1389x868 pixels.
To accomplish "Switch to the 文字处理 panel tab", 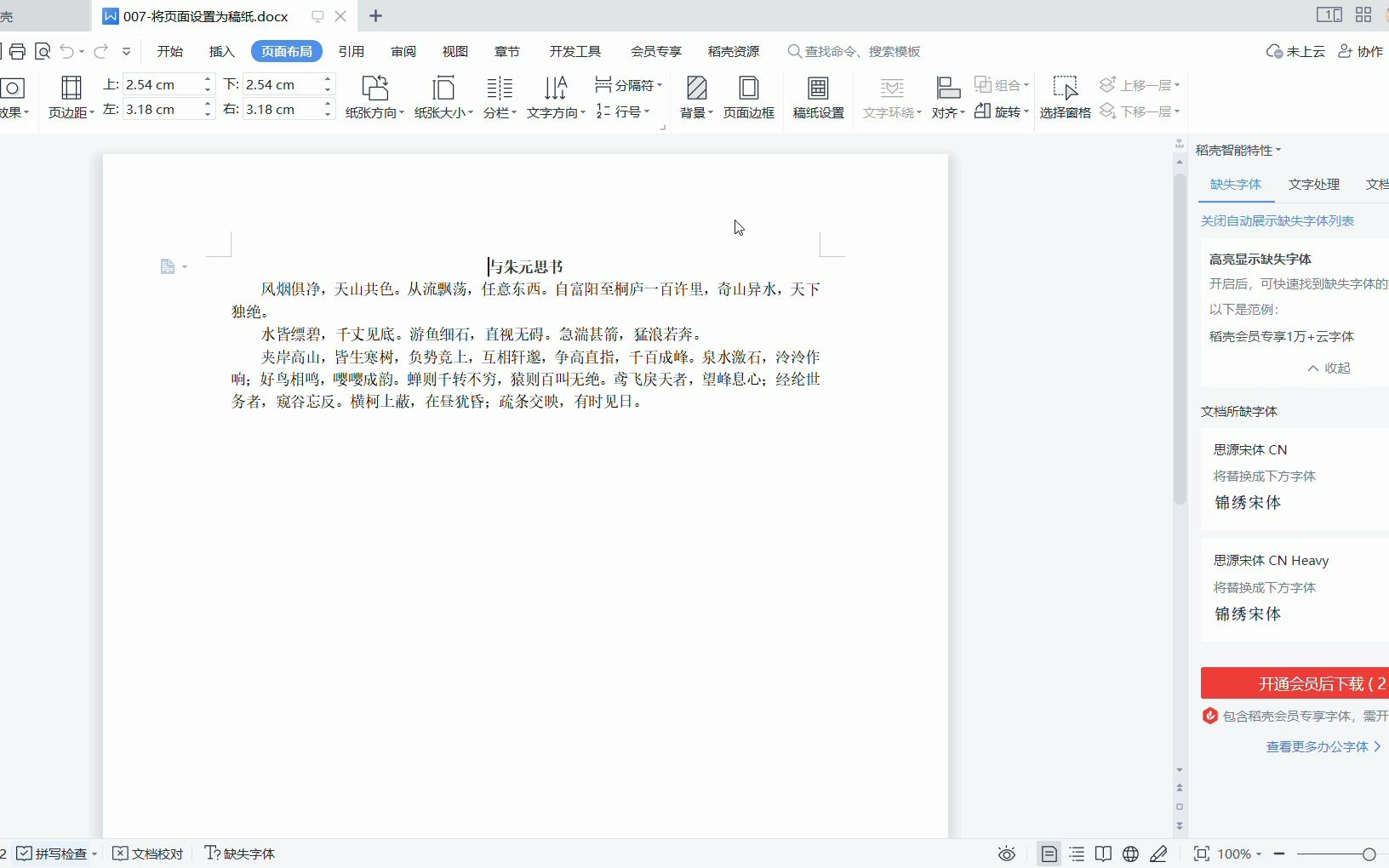I will (x=1314, y=184).
